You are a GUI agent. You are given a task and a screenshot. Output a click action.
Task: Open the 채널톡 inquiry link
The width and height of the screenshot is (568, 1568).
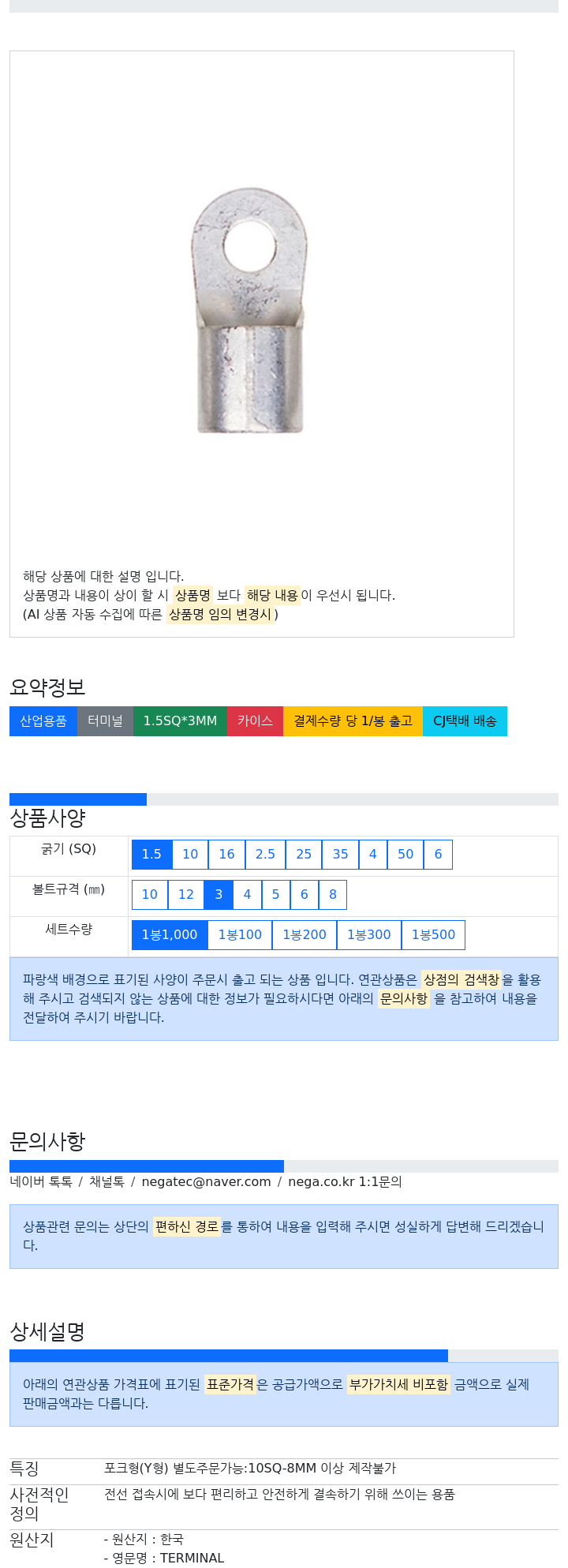tap(106, 1182)
